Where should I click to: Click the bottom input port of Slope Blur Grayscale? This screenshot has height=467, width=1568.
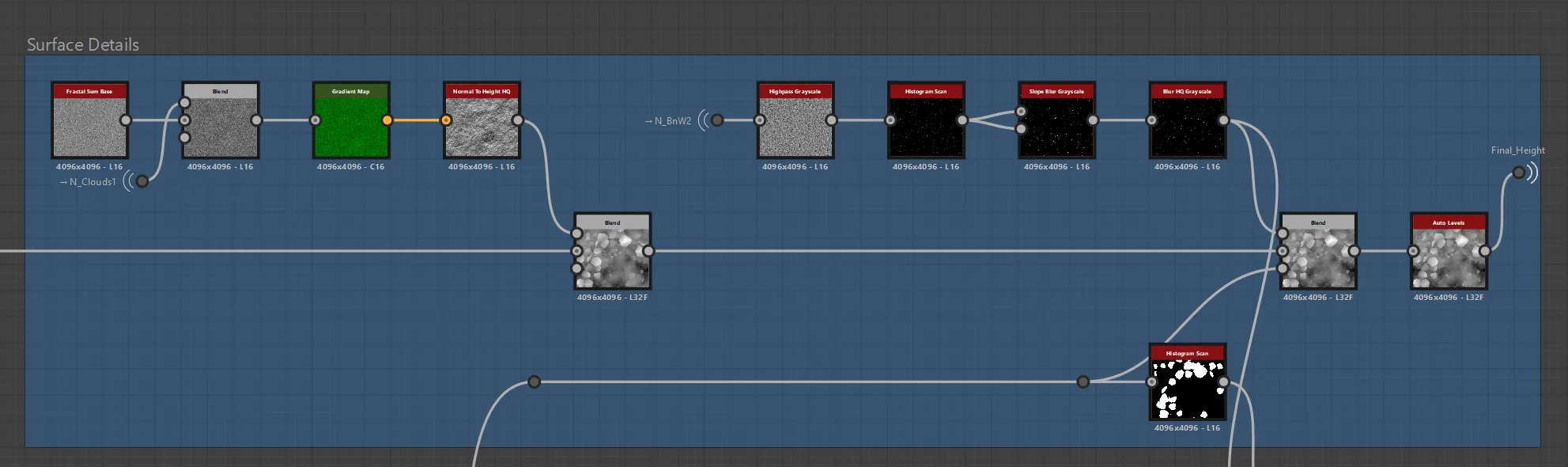point(1021,129)
